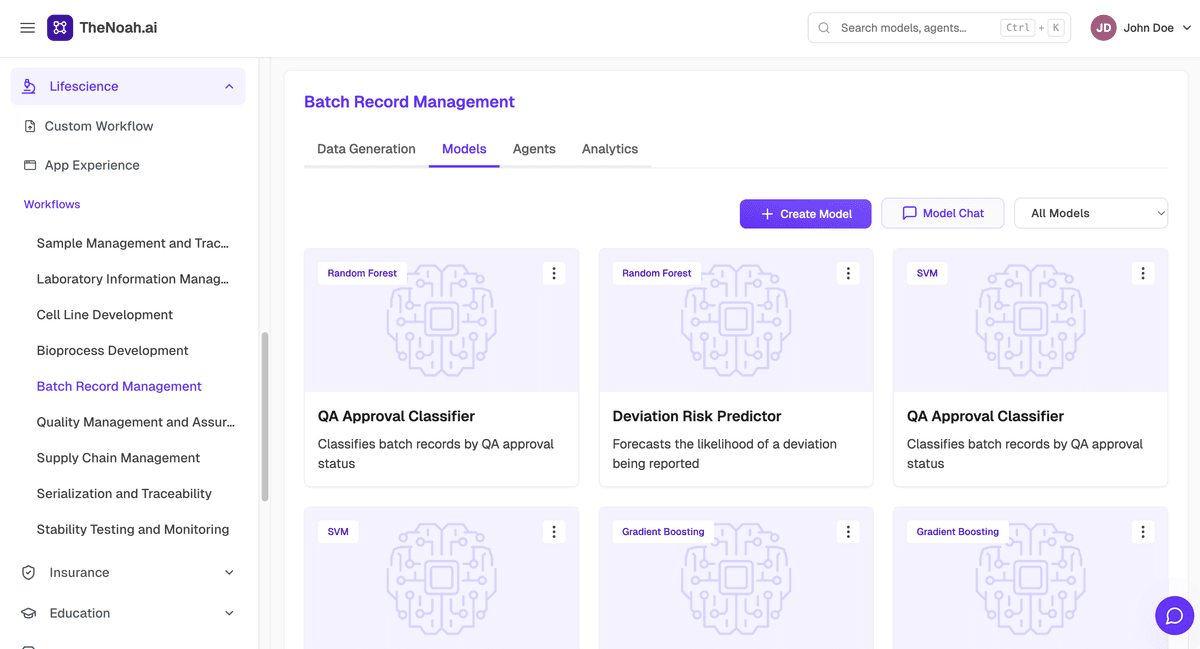The width and height of the screenshot is (1200, 649).
Task: Click the Create Model button
Action: click(806, 213)
